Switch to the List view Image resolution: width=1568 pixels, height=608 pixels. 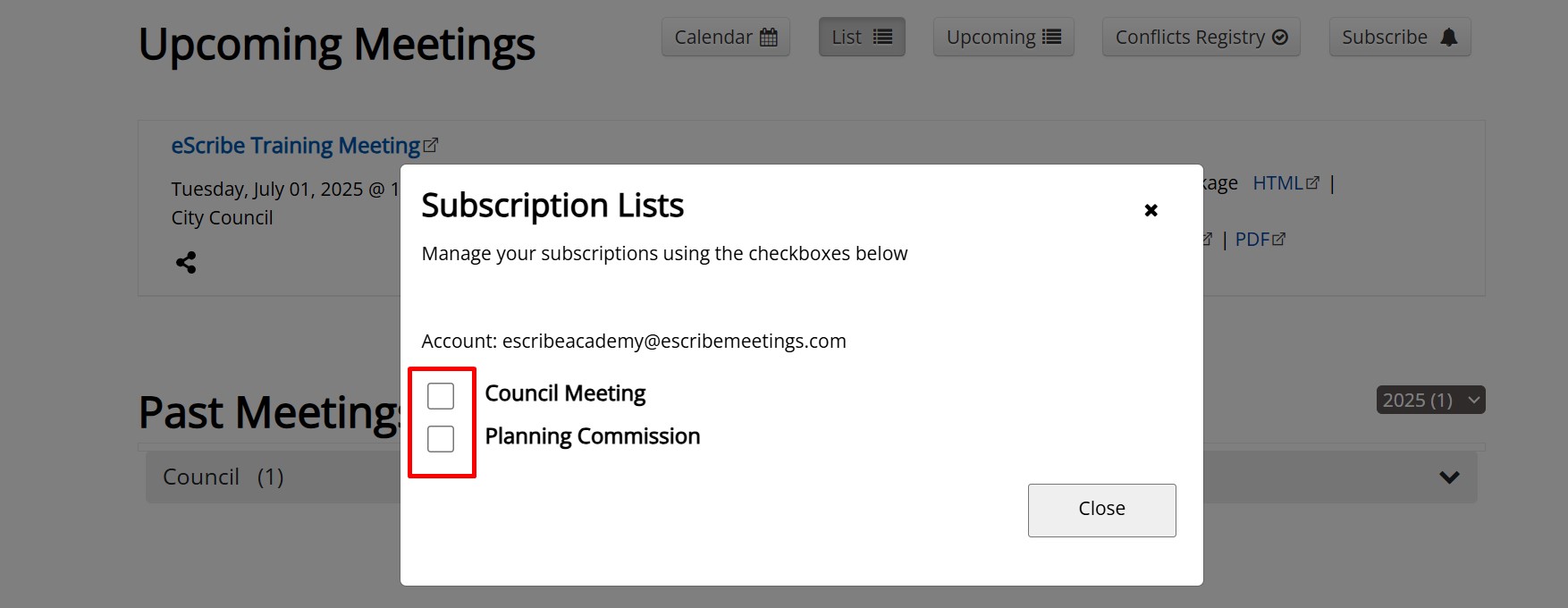[x=862, y=38]
